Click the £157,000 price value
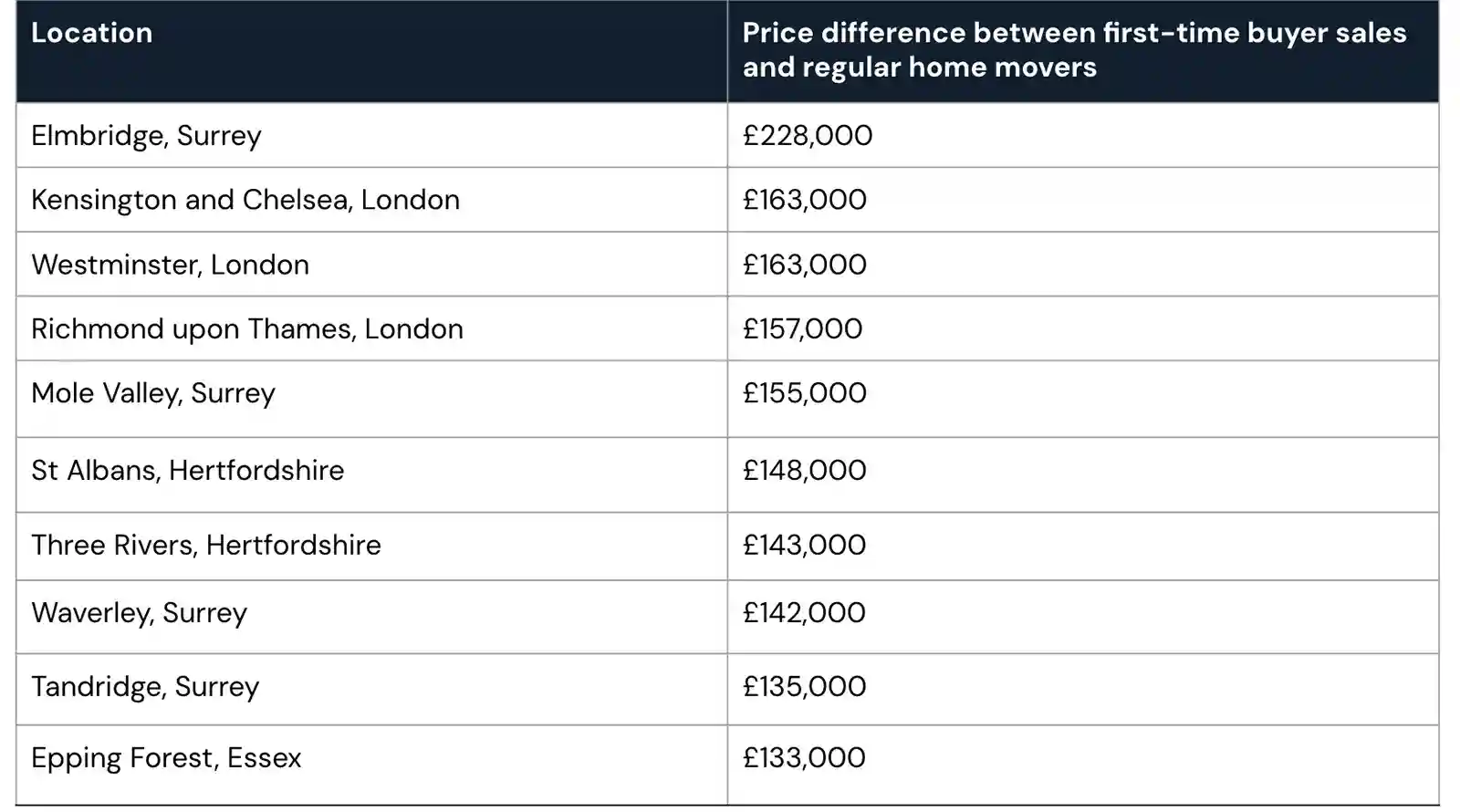Viewport: 1460px width, 812px height. point(802,329)
